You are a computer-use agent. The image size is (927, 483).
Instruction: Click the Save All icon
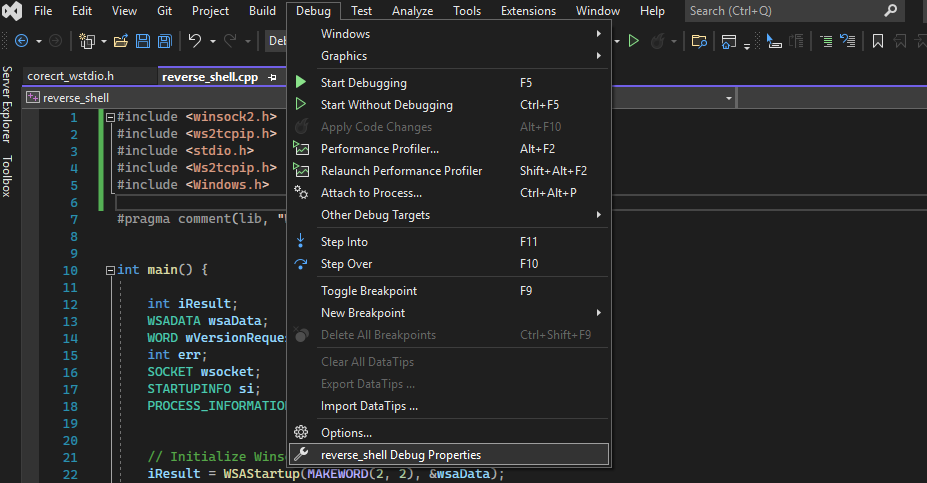[x=164, y=41]
